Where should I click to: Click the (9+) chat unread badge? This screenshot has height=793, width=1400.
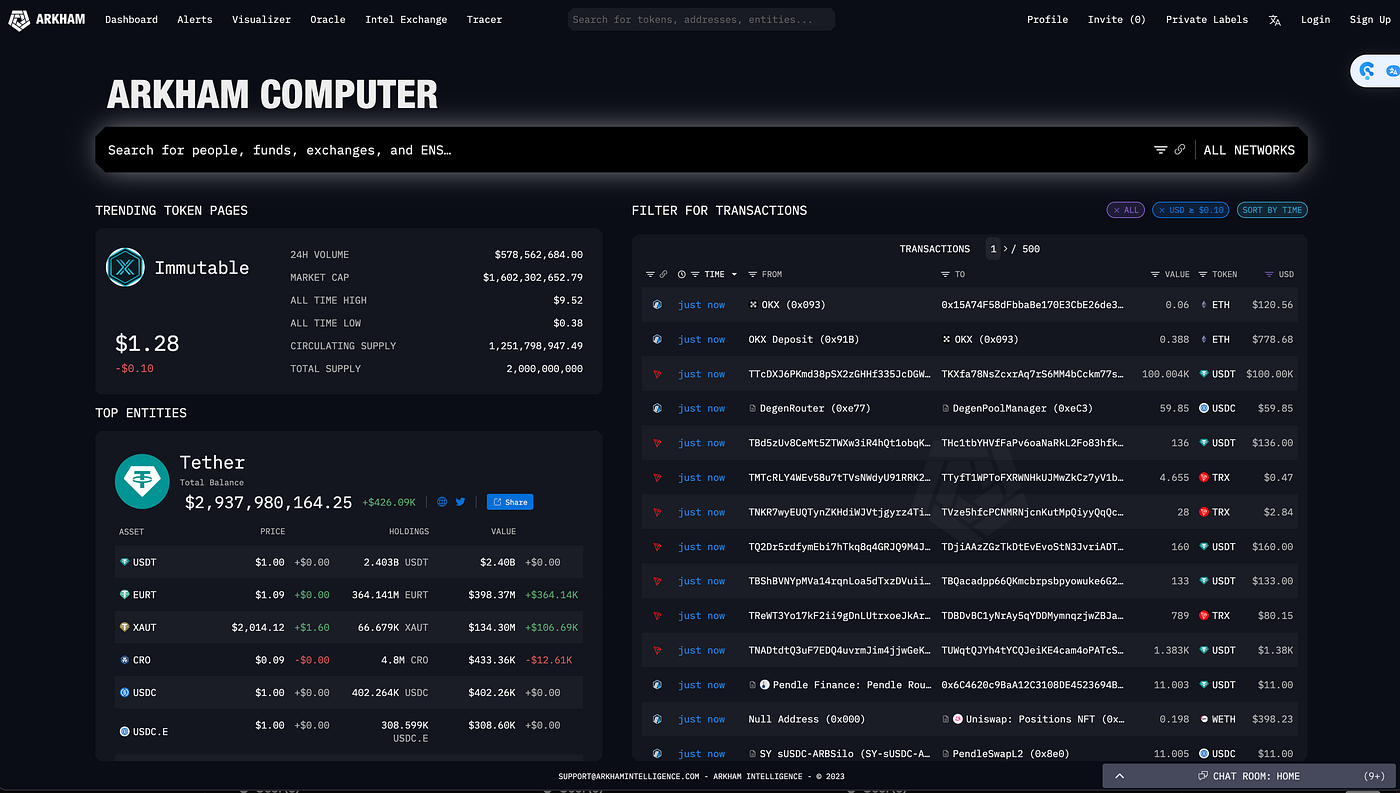1374,776
